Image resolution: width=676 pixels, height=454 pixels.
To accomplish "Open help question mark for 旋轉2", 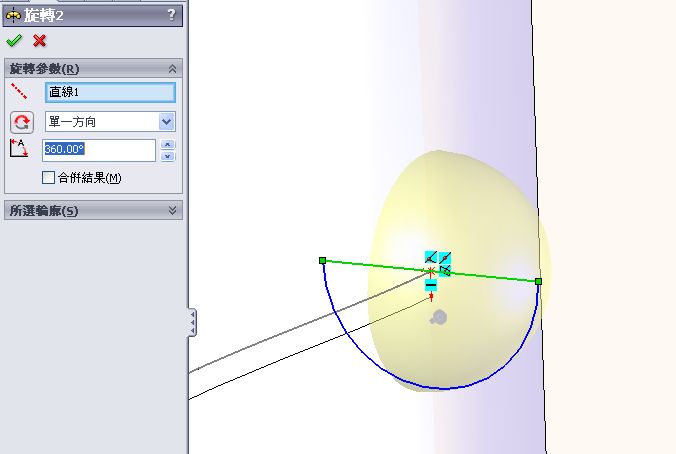I will point(172,15).
